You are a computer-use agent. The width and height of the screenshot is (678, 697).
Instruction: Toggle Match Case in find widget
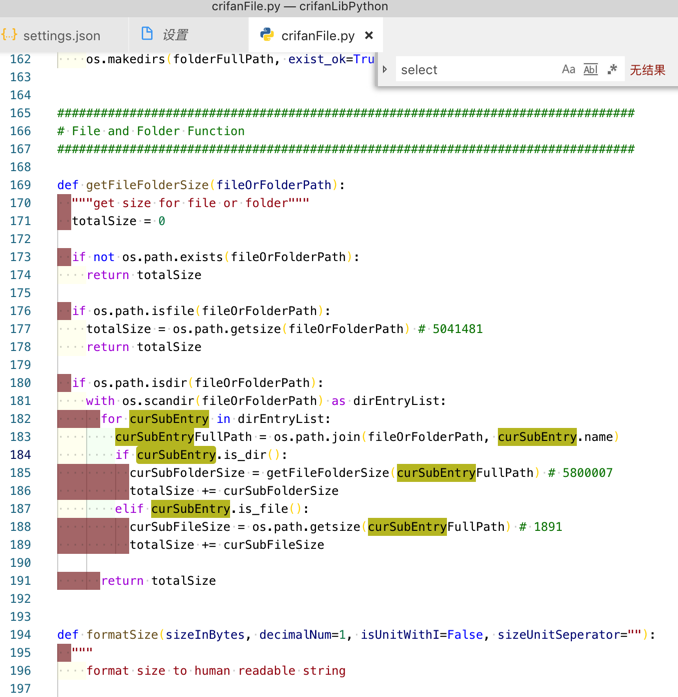point(568,69)
